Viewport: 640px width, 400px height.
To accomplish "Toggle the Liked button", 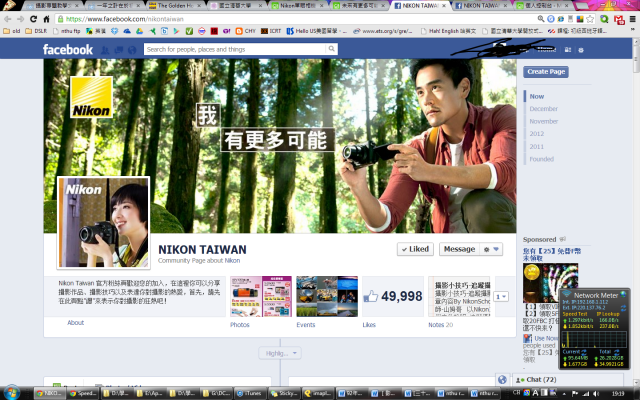I will [415, 249].
